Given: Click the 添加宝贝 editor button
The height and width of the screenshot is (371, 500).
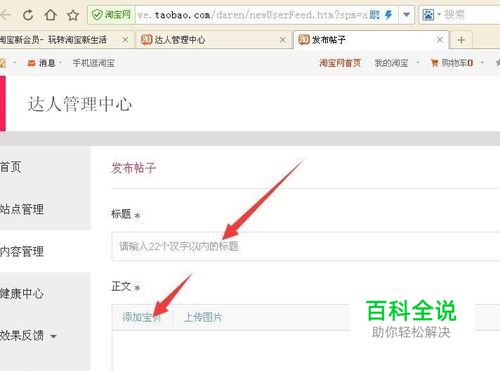Looking at the screenshot, I should 141,317.
